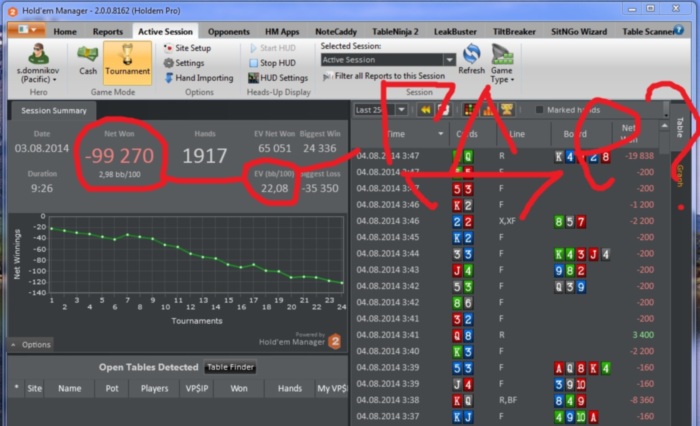Toggle the Marked hands checkbox
Screen dimensions: 700x426
539,110
